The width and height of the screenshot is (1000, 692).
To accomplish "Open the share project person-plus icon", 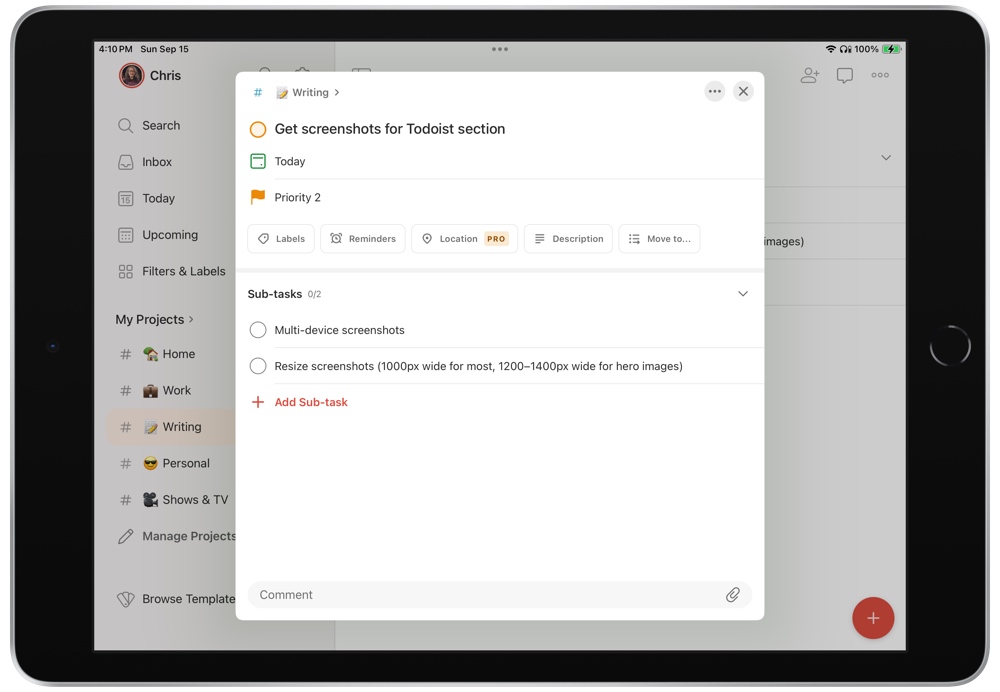I will [810, 75].
